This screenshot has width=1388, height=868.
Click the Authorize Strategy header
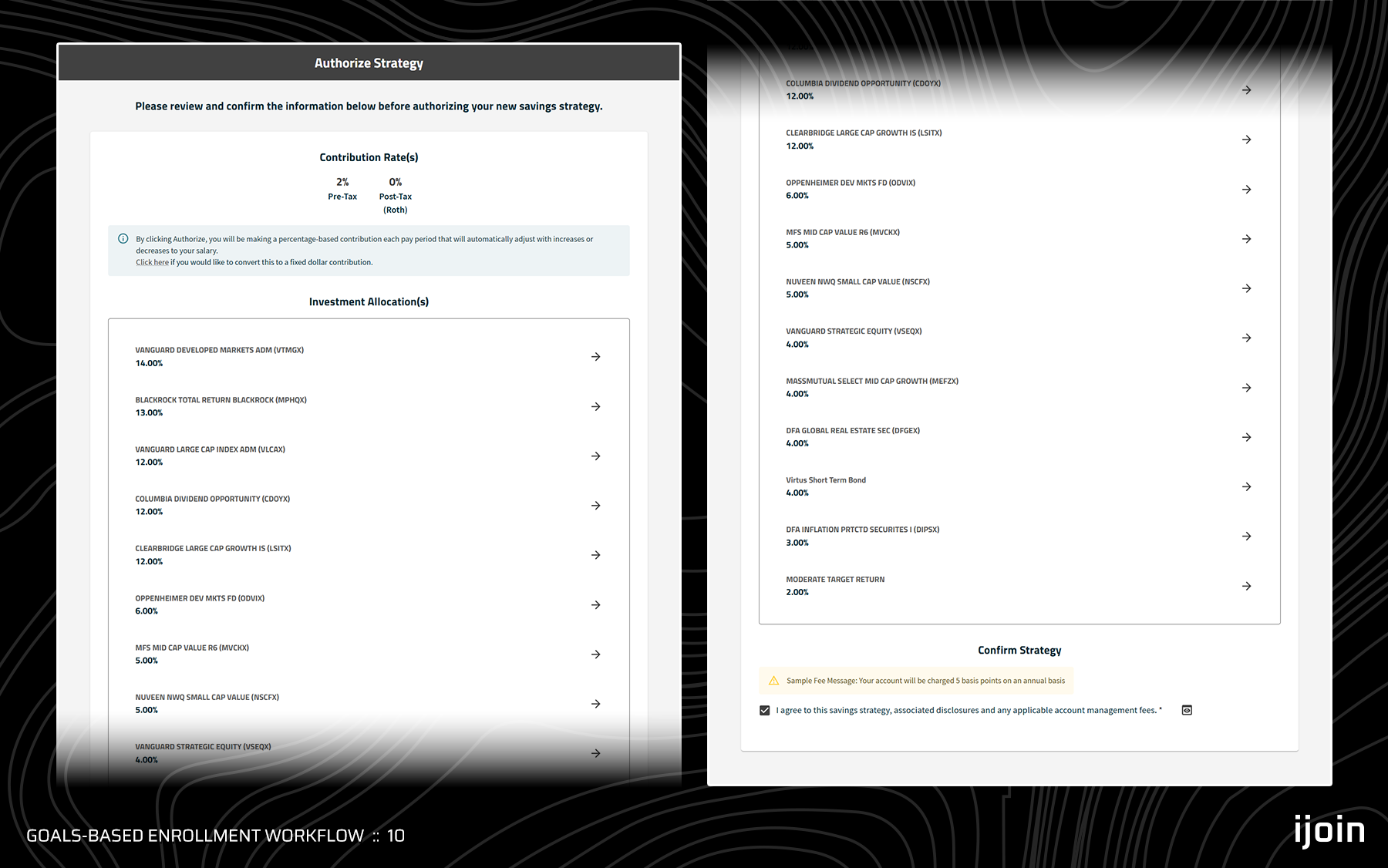click(369, 63)
